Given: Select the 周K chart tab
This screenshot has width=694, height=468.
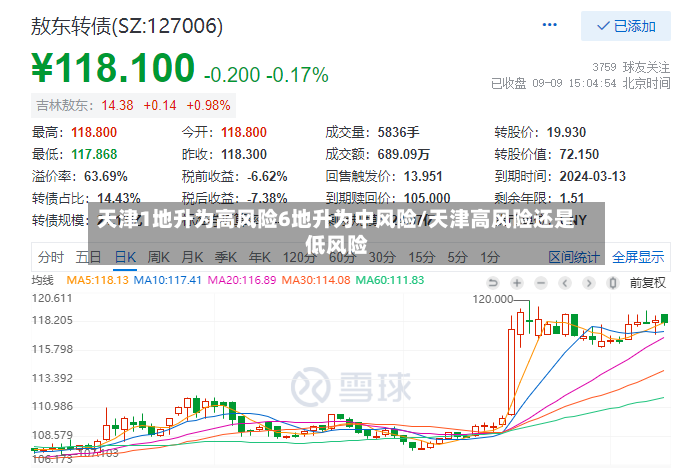Looking at the screenshot, I should pos(158,257).
